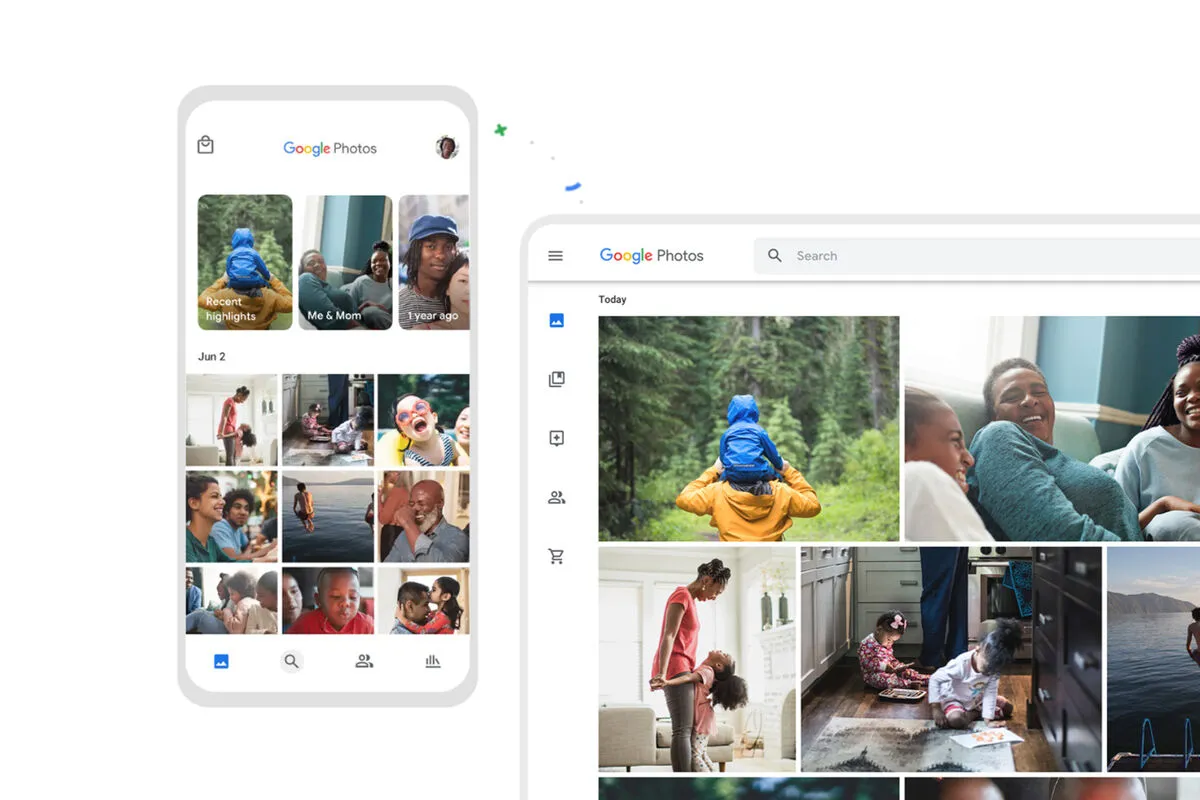The width and height of the screenshot is (1200, 800).
Task: Open the hamburger navigation menu
Action: [x=556, y=255]
